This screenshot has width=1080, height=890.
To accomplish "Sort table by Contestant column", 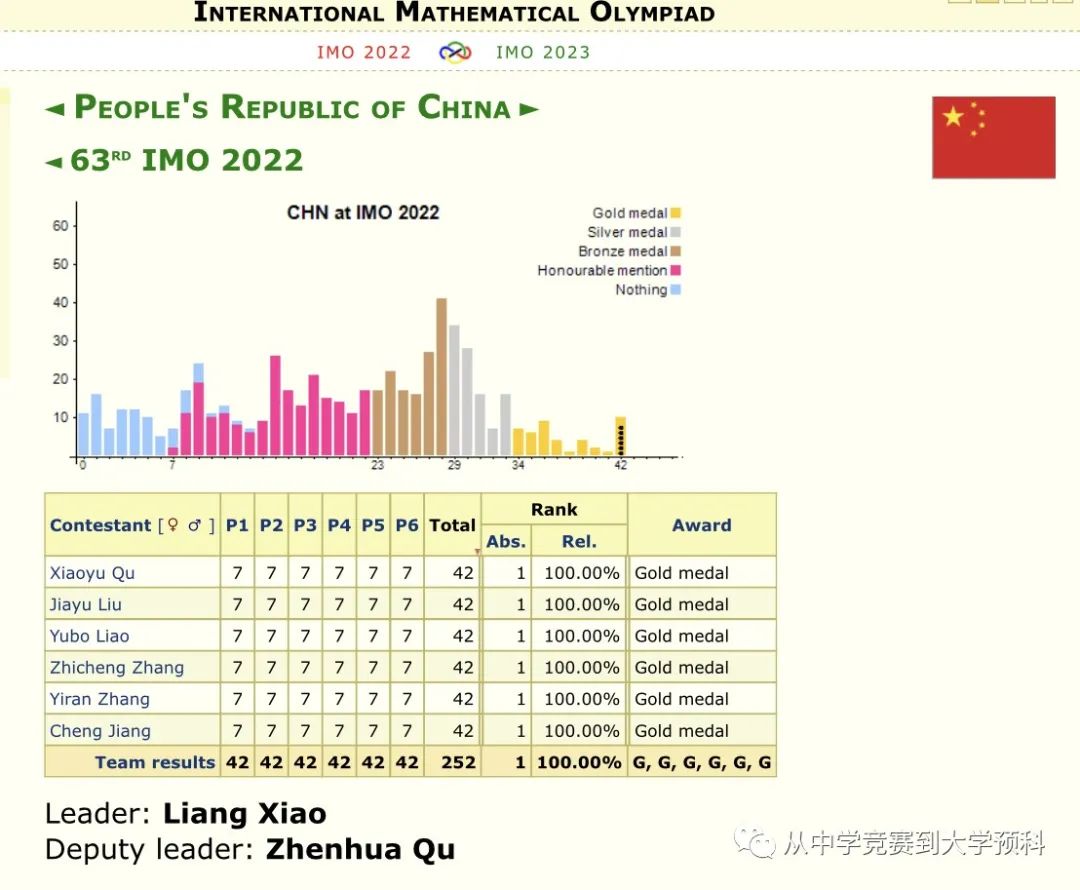I will coord(101,525).
